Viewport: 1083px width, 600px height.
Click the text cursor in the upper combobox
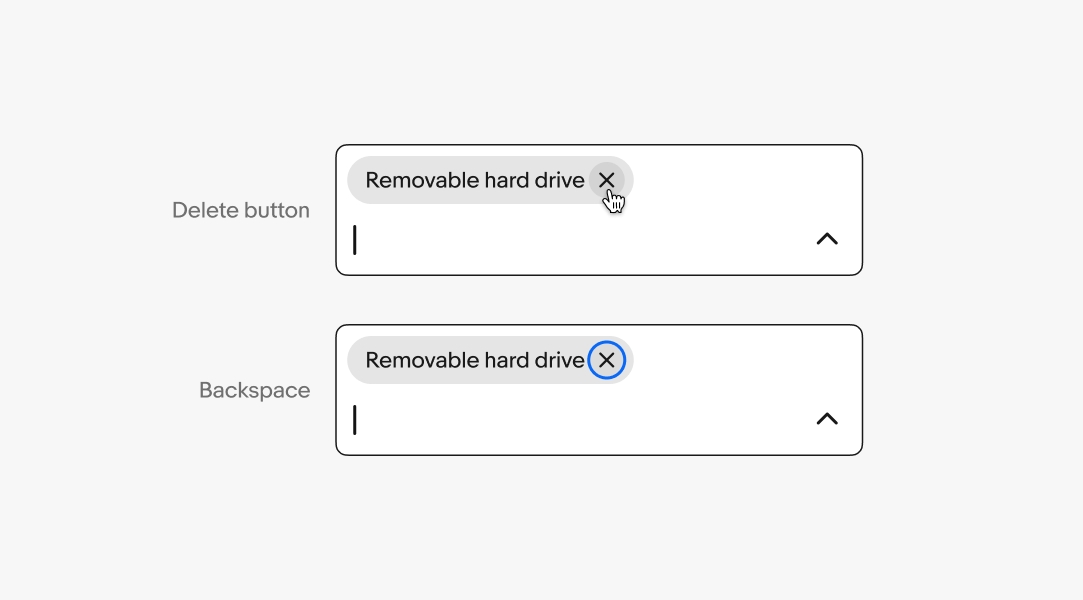click(356, 239)
